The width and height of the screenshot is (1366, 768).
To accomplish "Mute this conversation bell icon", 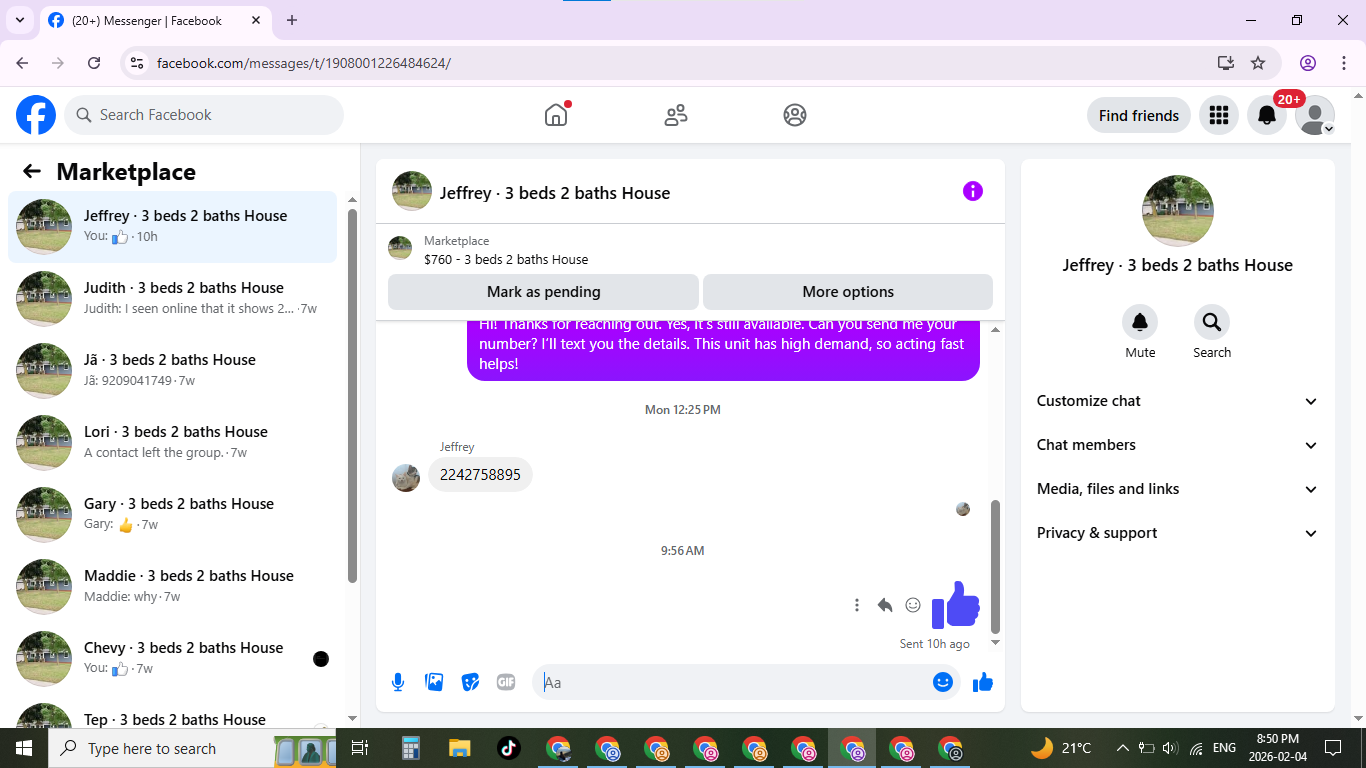I will point(1140,322).
